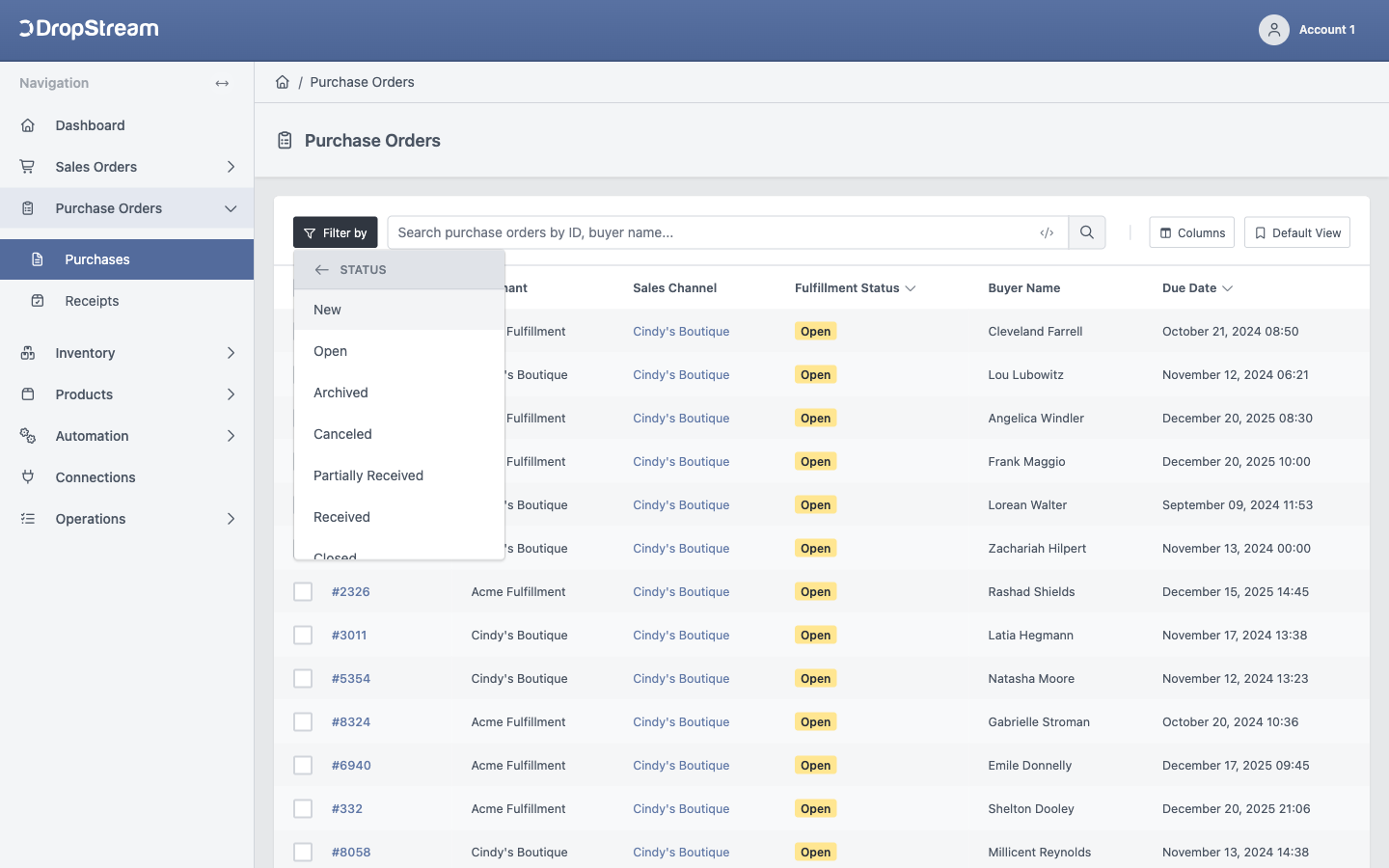Tick the checkbox for order #2326
1389x868 pixels.
pos(303,591)
